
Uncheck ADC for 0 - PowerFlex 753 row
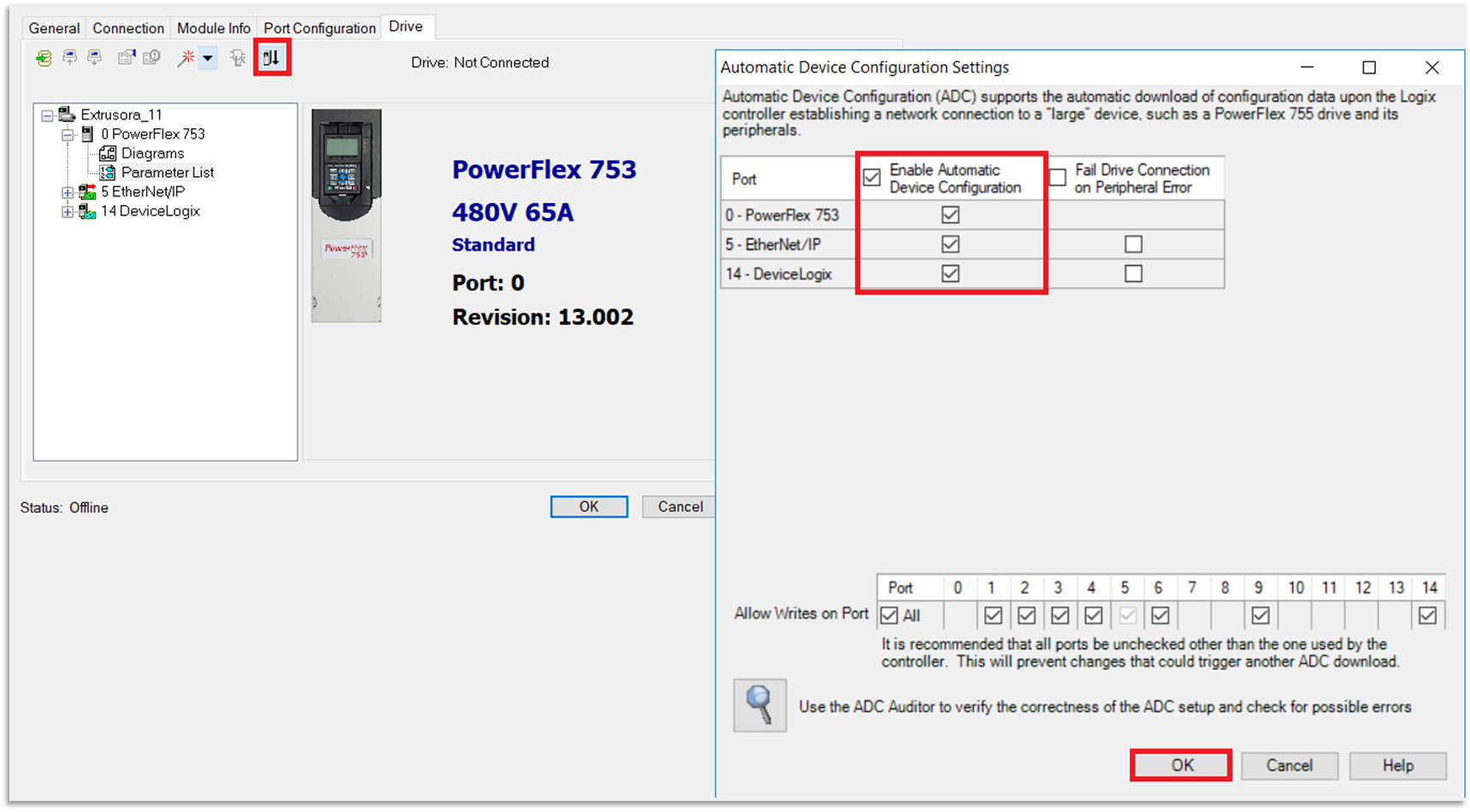pyautogui.click(x=950, y=215)
